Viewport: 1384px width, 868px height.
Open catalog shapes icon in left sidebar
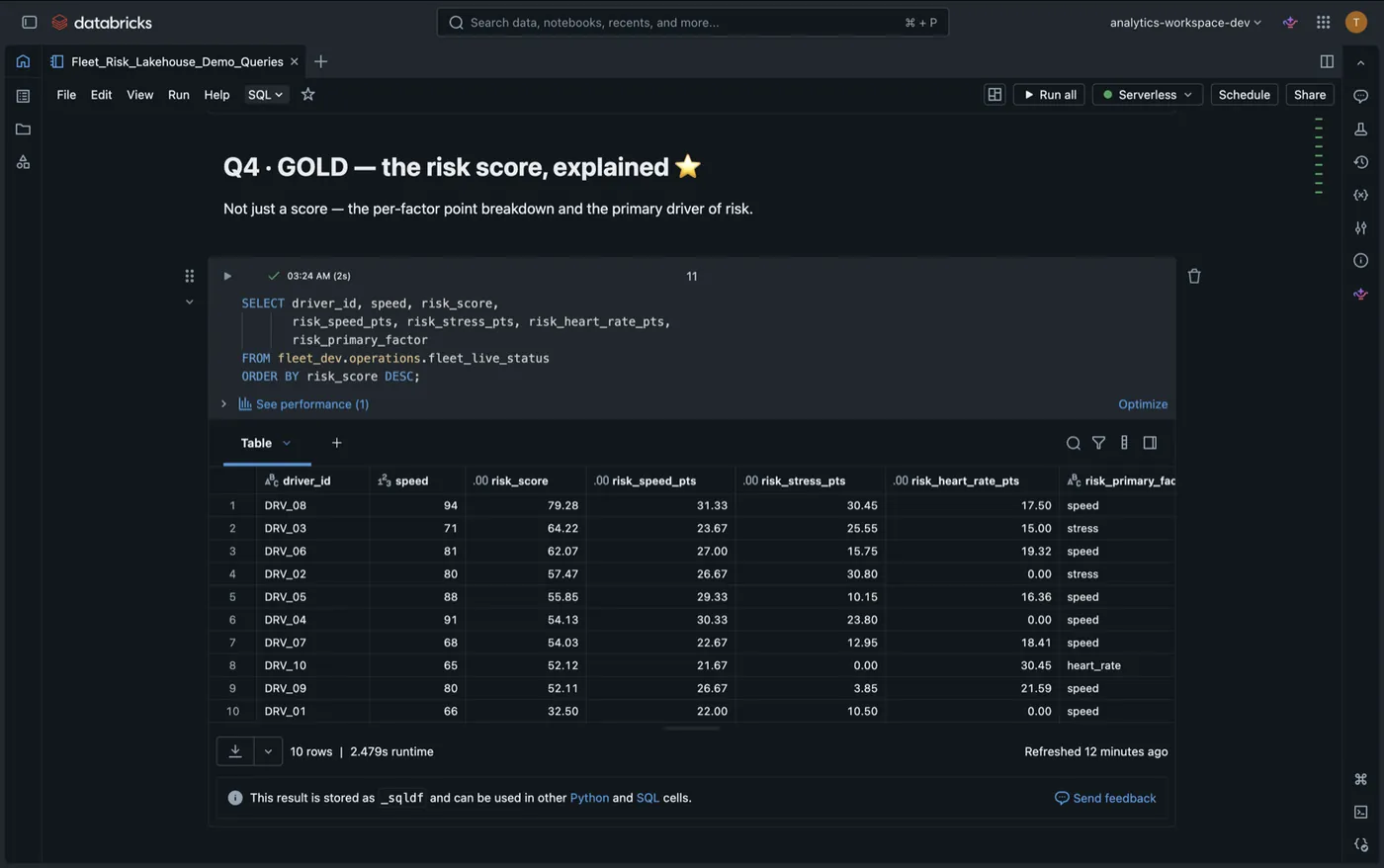(x=23, y=162)
